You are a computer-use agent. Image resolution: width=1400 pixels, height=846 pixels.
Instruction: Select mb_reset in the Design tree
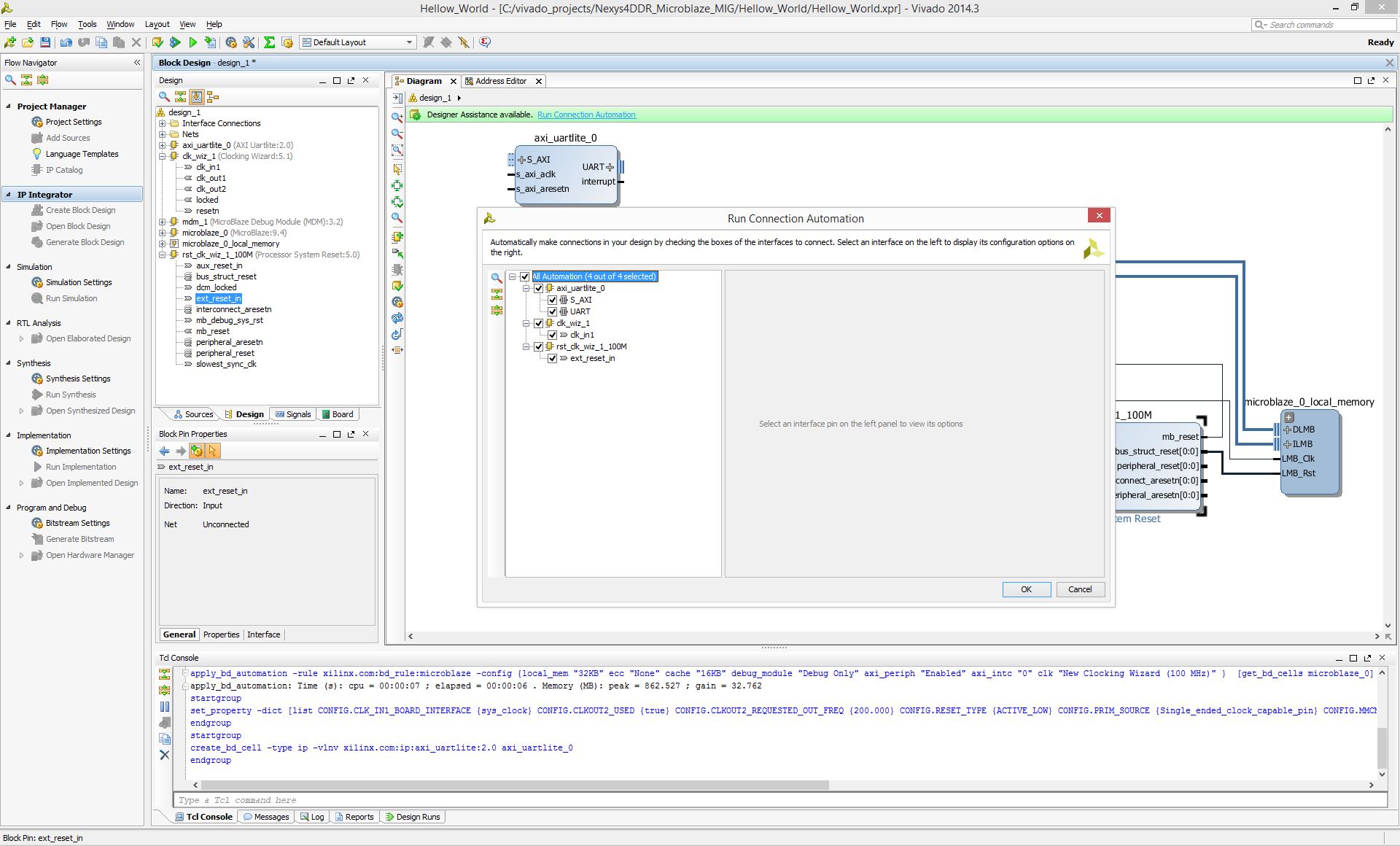click(212, 331)
